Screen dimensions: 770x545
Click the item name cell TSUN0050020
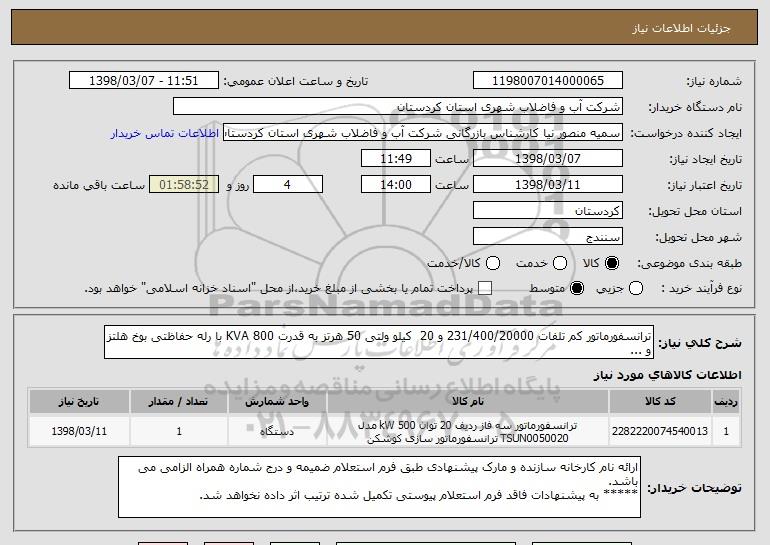468,431
